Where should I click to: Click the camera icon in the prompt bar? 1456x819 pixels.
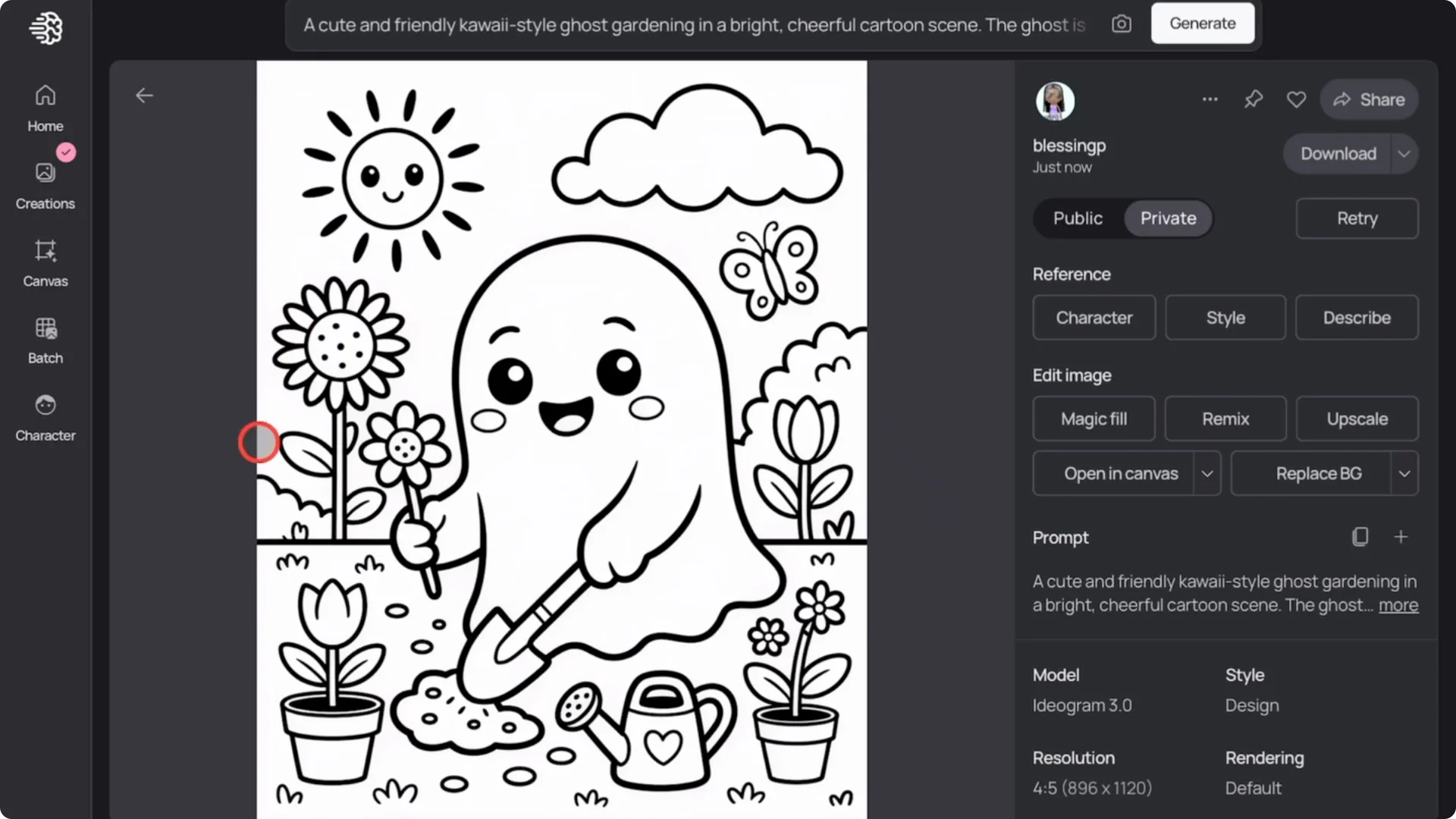pos(1122,24)
